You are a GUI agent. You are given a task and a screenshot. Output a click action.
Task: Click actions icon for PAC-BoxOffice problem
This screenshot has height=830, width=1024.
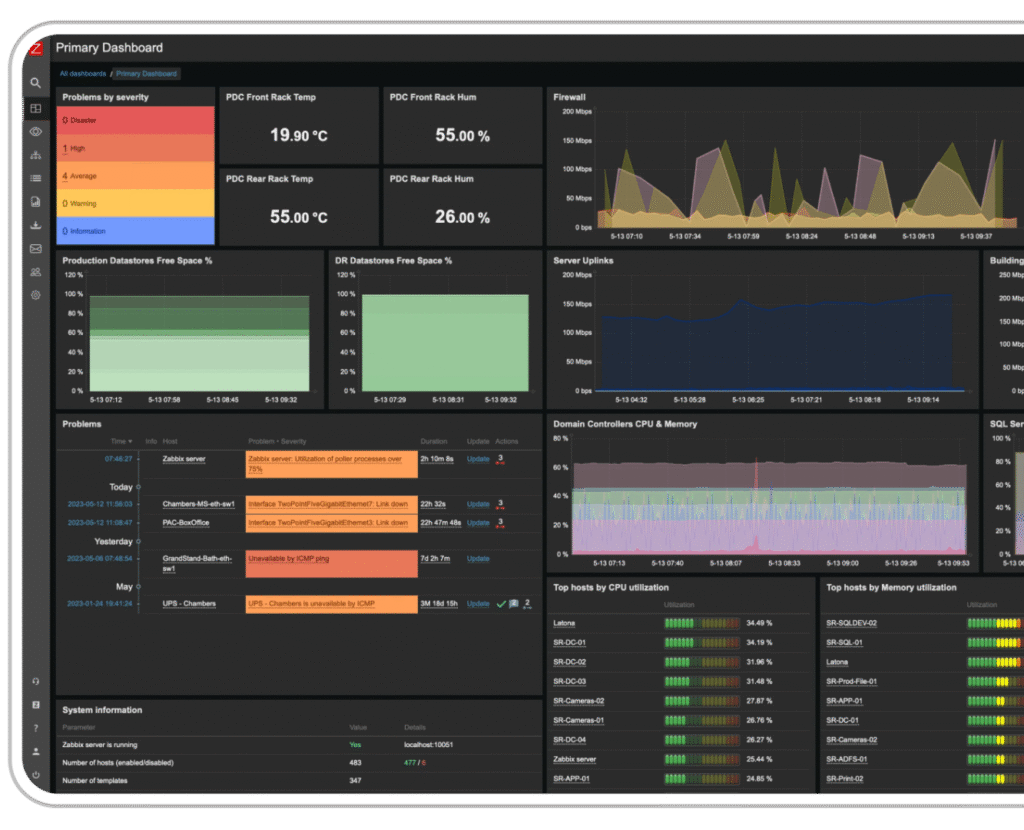click(500, 523)
